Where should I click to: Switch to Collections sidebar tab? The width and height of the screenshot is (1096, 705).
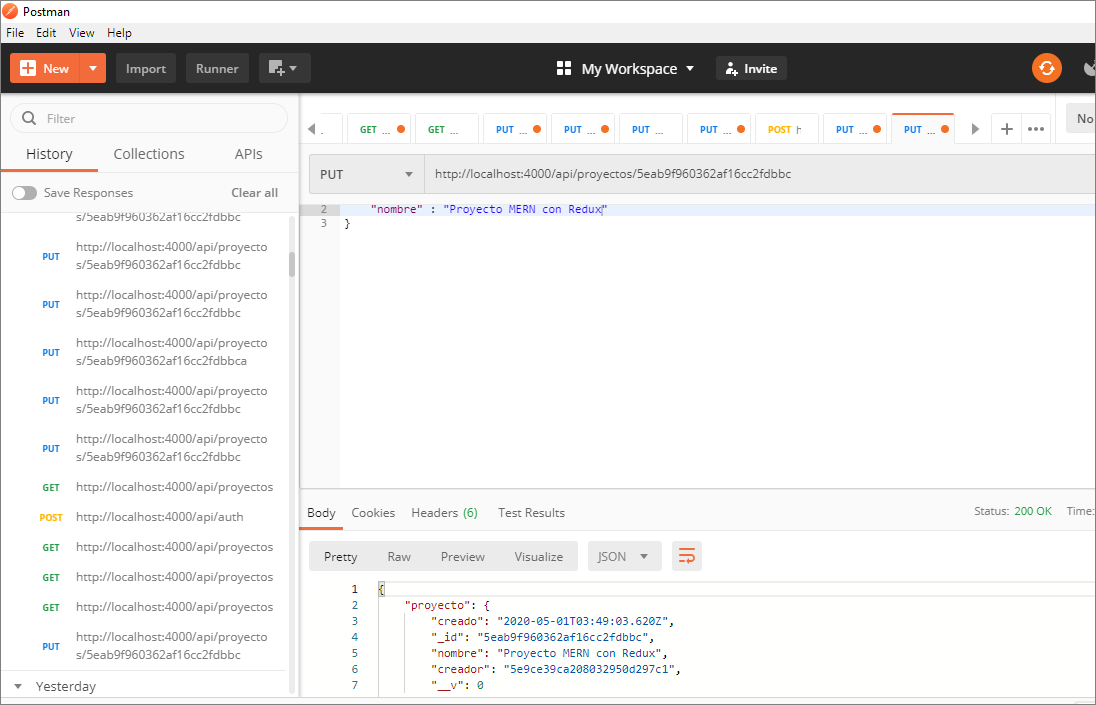(x=149, y=154)
